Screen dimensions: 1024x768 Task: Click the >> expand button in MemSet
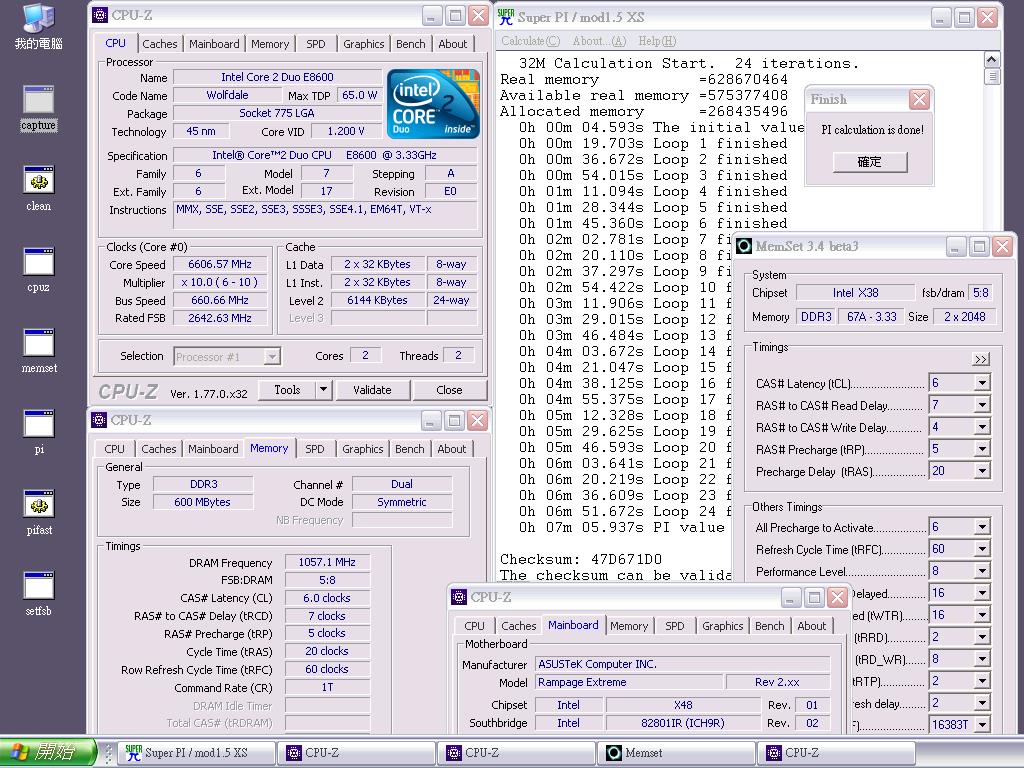point(980,359)
